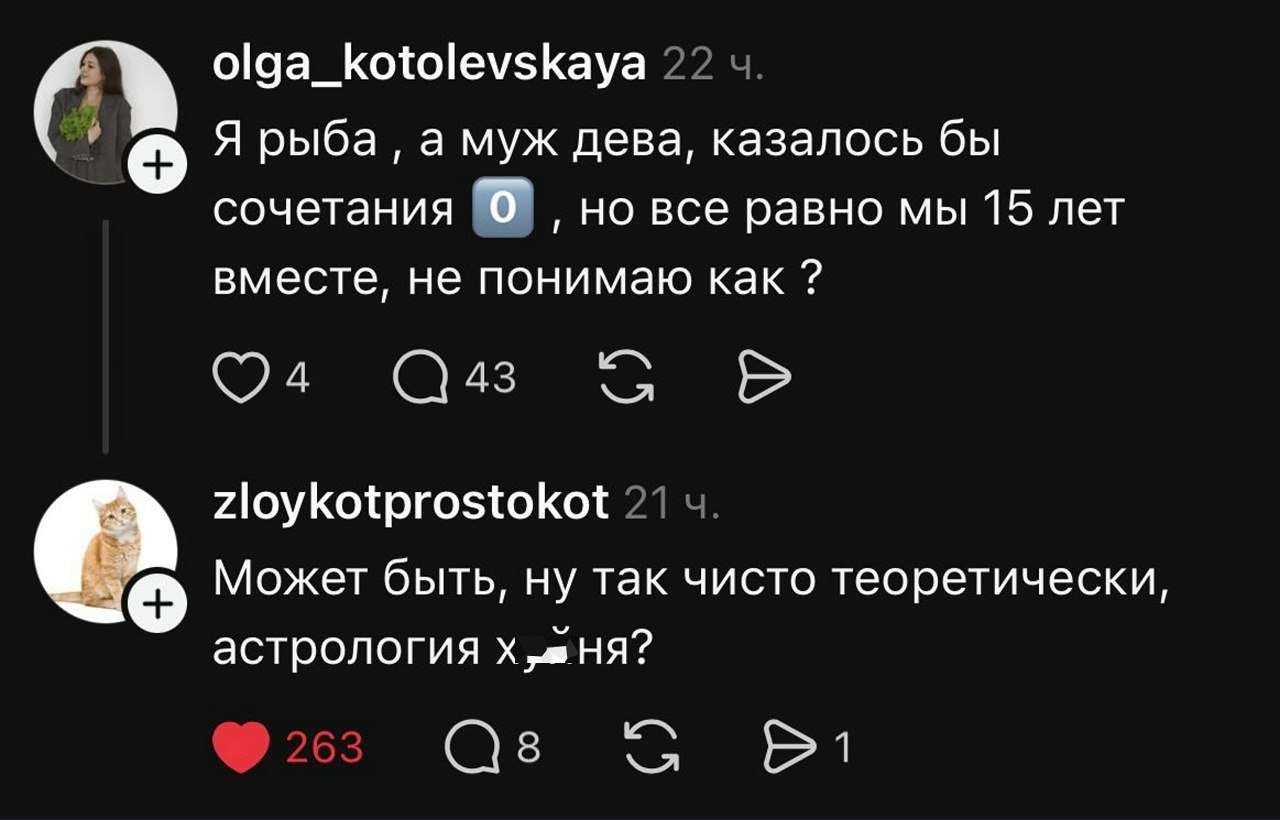Share zloykotprostokot's reply using the send icon
1280x820 pixels.
point(788,747)
